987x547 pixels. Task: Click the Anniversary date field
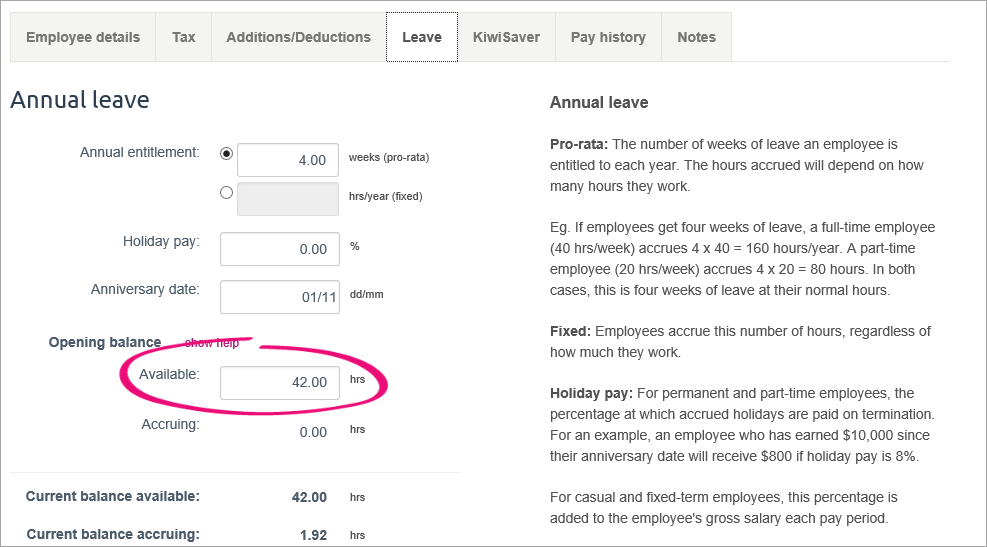(279, 296)
